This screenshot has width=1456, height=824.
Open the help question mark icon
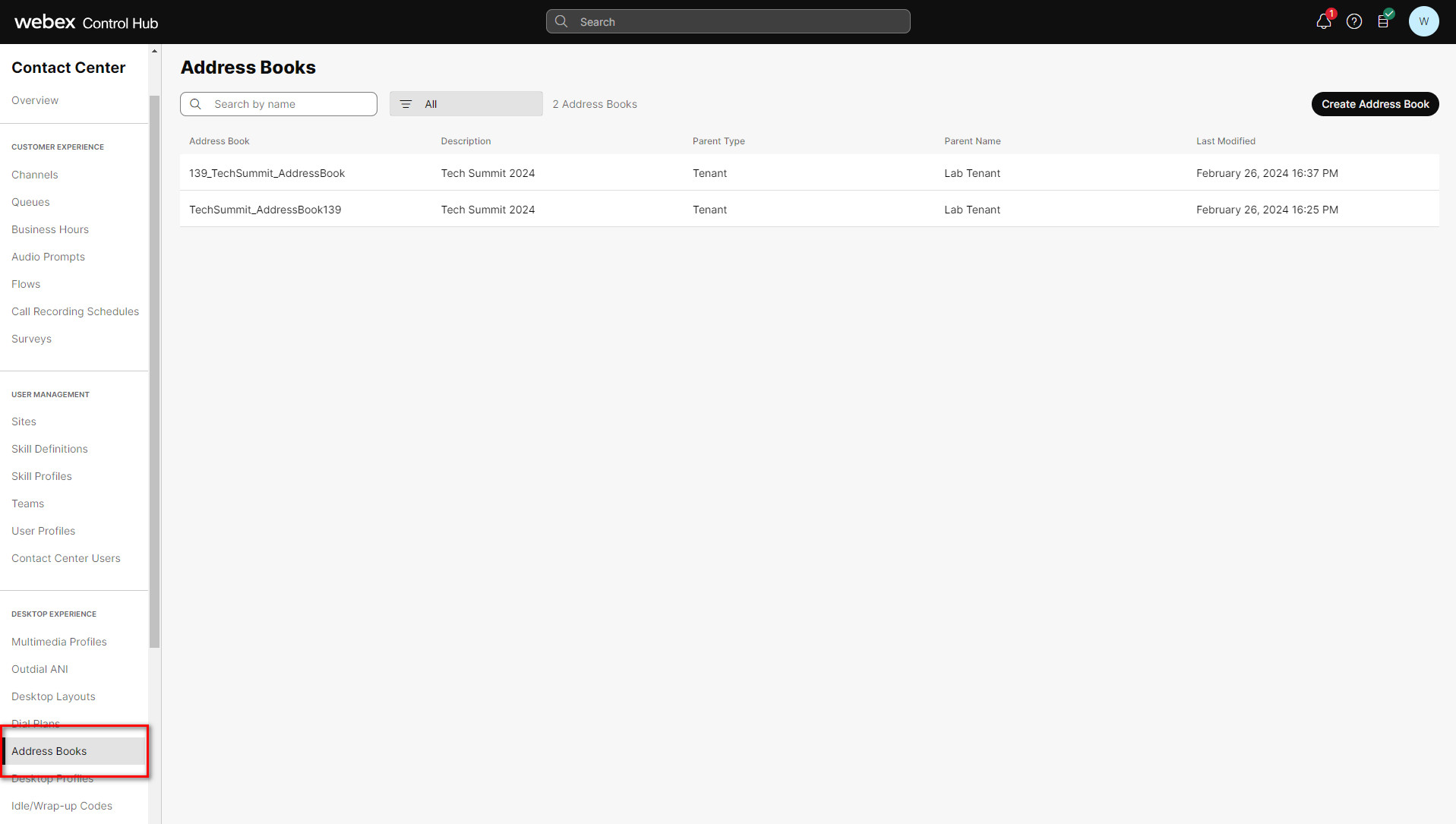tap(1353, 22)
